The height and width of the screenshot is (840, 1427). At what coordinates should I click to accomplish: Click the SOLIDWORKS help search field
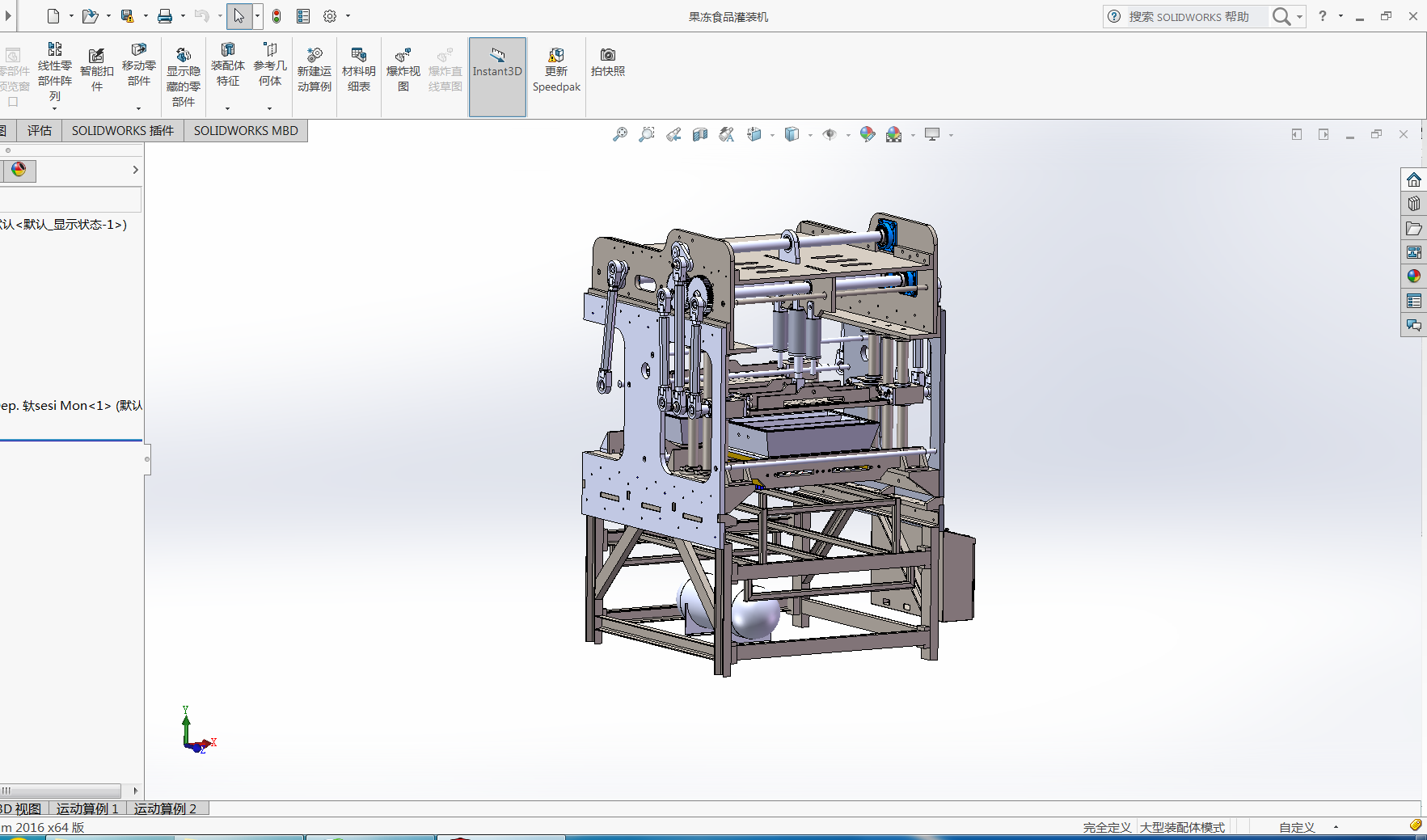point(1193,16)
